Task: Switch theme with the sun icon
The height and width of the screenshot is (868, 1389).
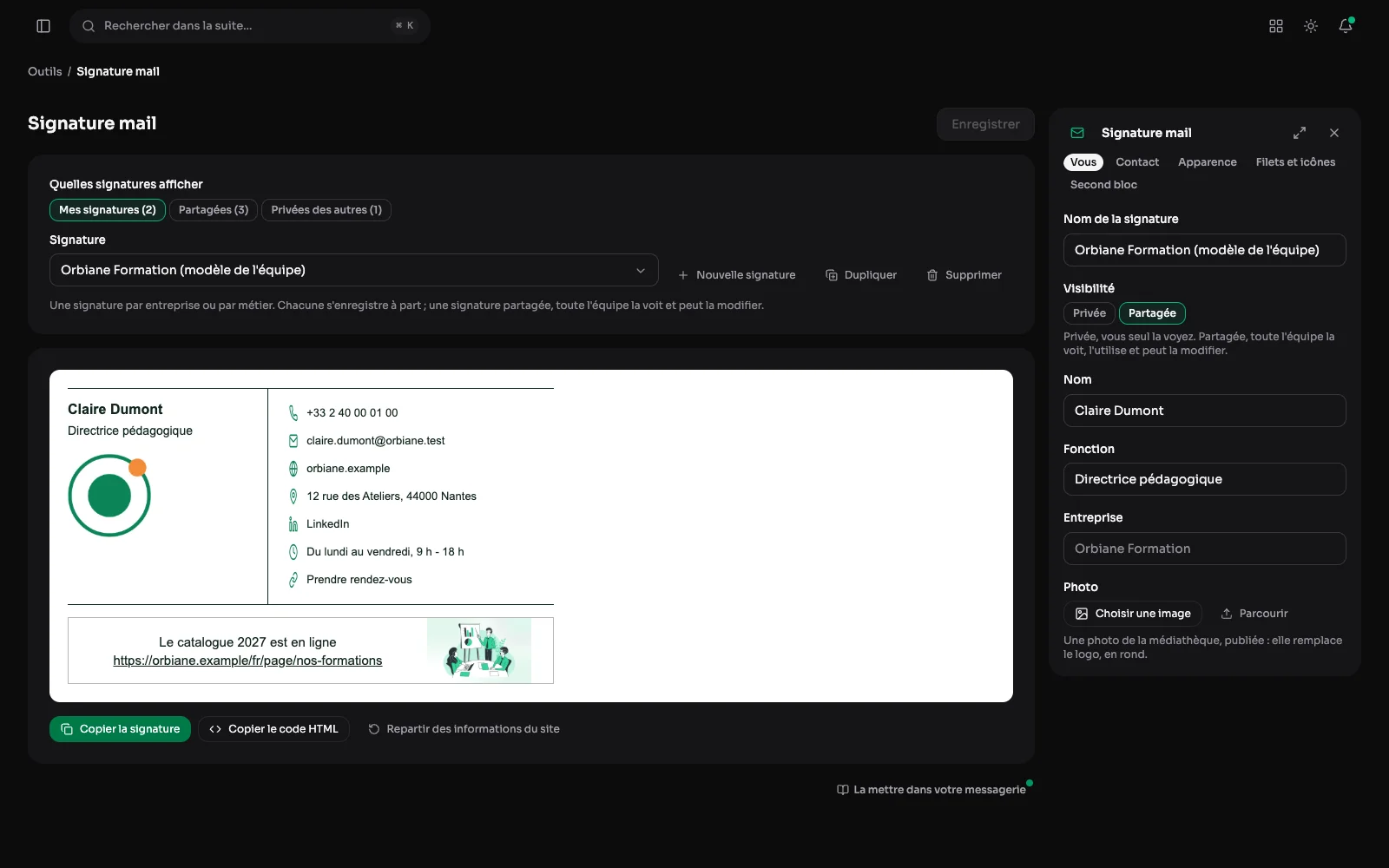Action: tap(1311, 26)
